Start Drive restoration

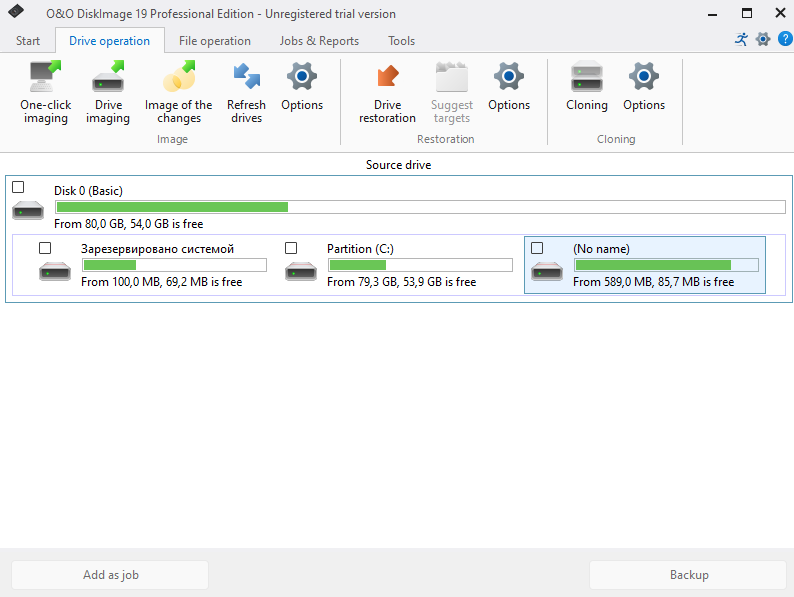(387, 92)
